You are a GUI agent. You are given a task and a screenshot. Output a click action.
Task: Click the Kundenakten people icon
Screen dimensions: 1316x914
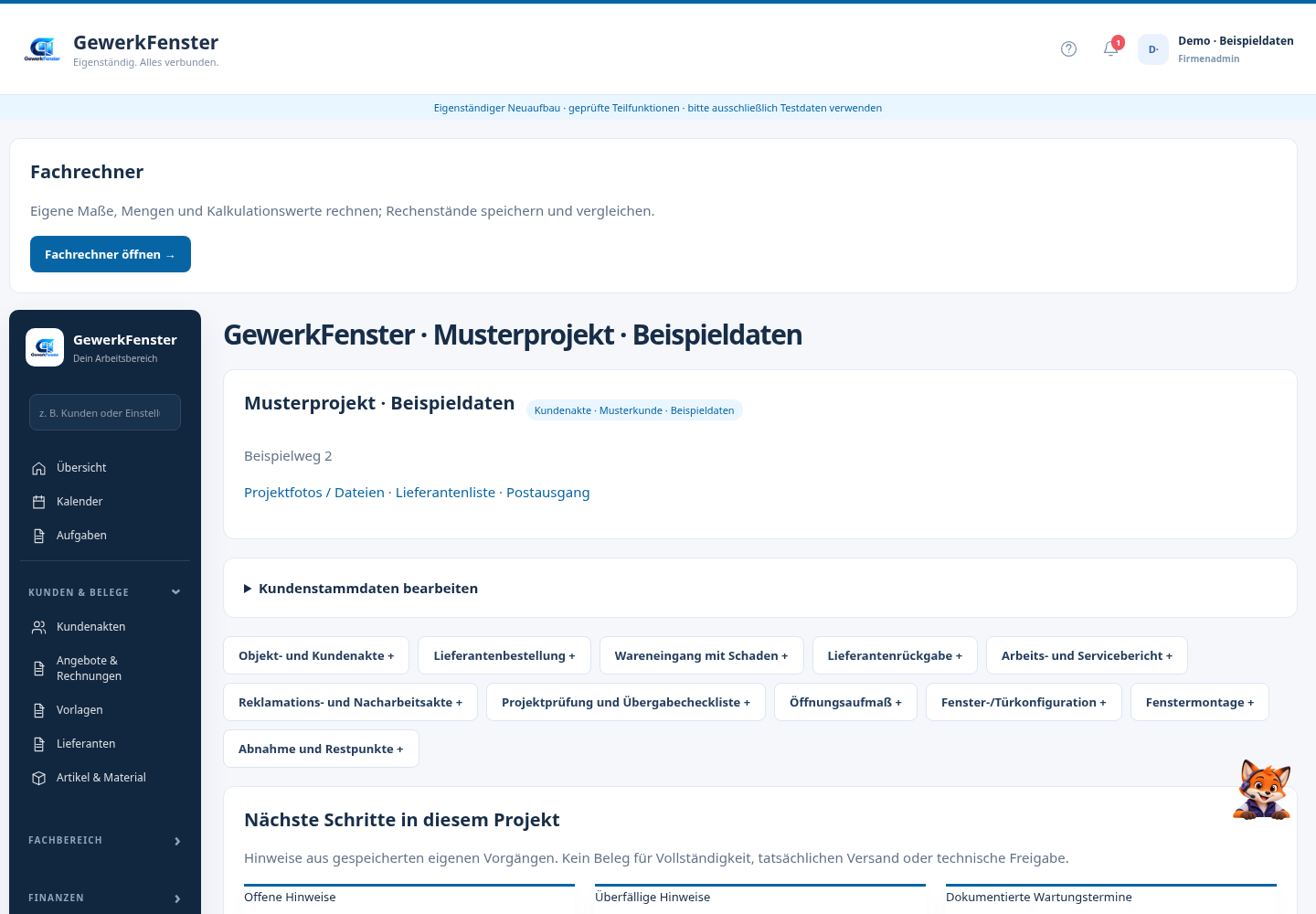click(x=38, y=627)
